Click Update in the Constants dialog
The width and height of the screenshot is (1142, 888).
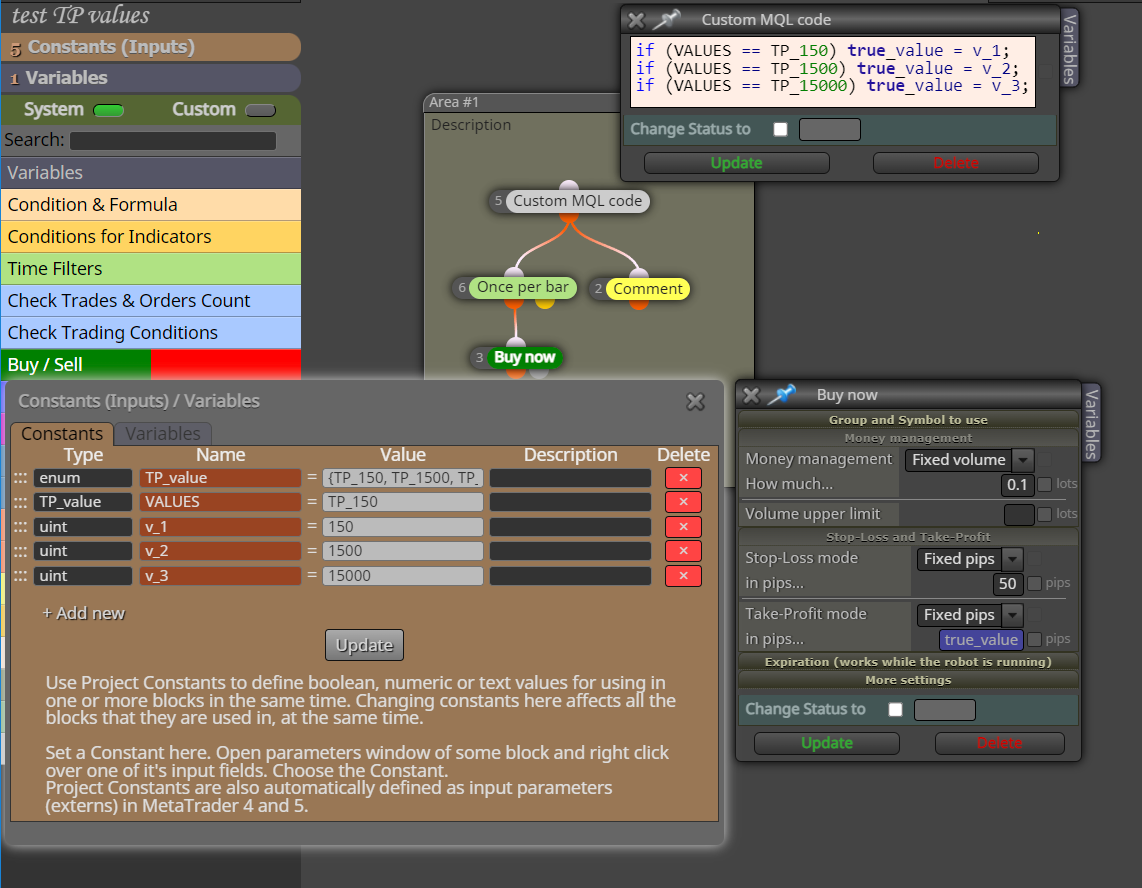364,645
